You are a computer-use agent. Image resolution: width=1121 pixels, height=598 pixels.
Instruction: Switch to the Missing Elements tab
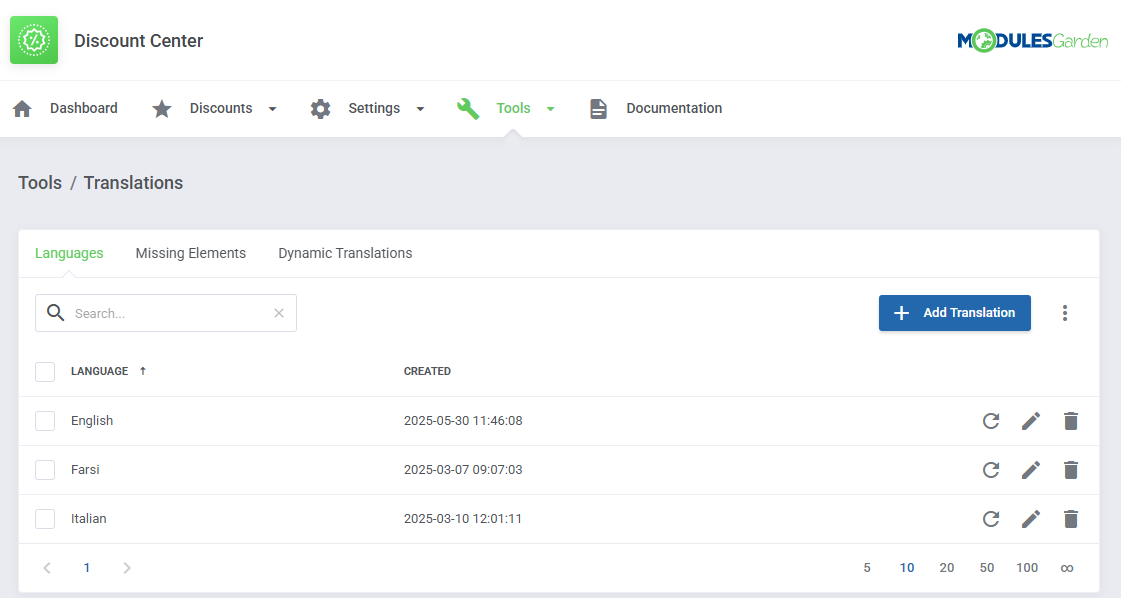(191, 253)
